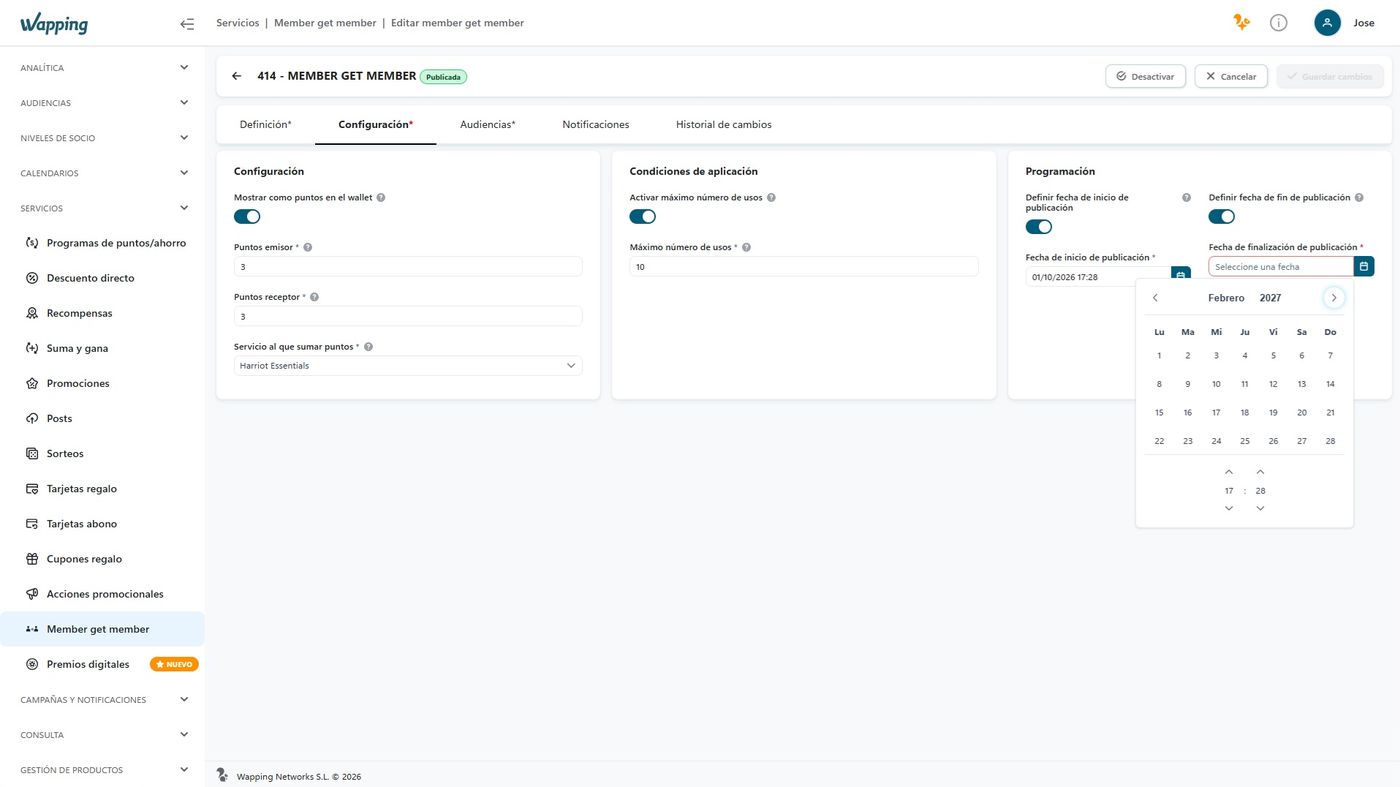Click the orange squirrel icon in the header
This screenshot has width=1400, height=787.
[1241, 22]
